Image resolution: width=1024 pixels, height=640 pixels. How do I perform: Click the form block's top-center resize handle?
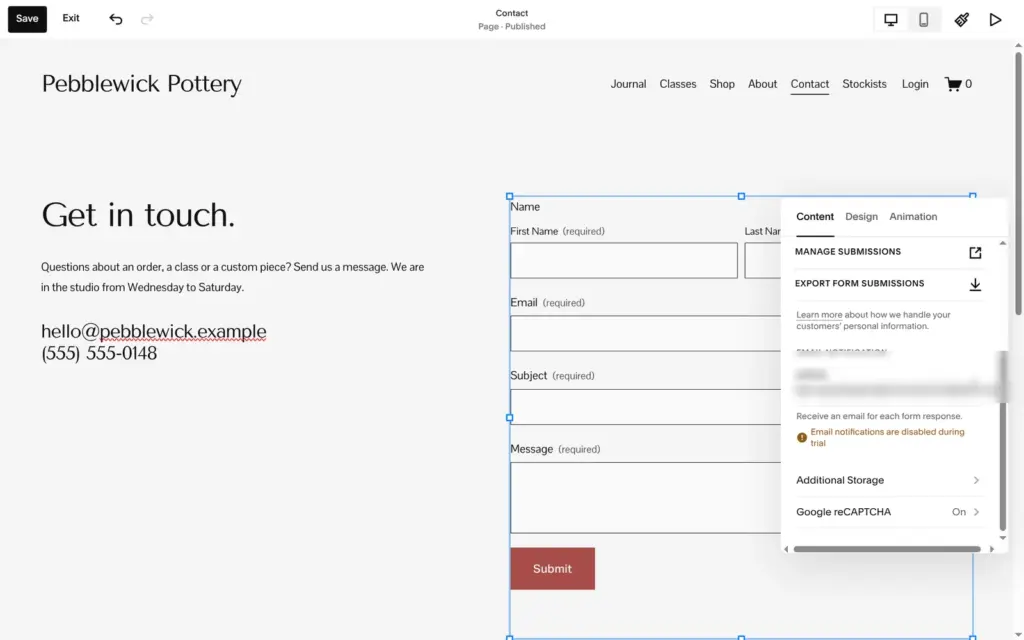click(741, 196)
